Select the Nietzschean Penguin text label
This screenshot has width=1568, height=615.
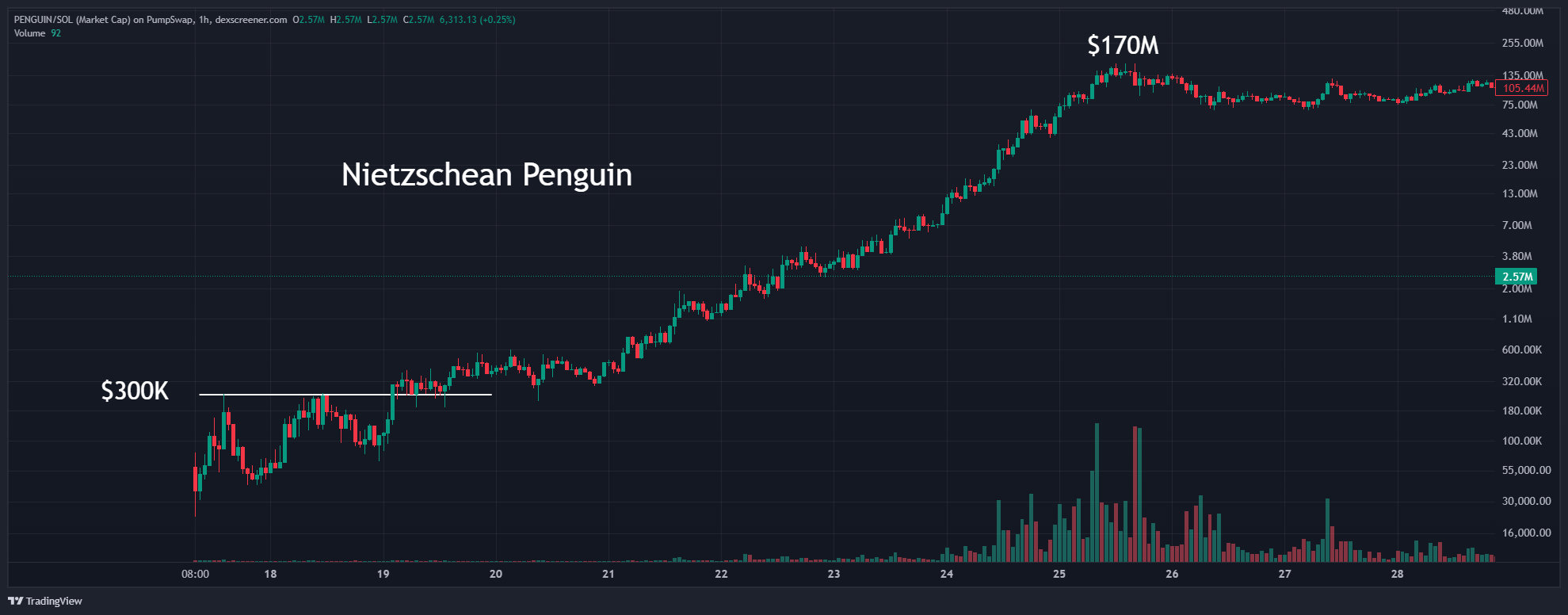pyautogui.click(x=486, y=174)
